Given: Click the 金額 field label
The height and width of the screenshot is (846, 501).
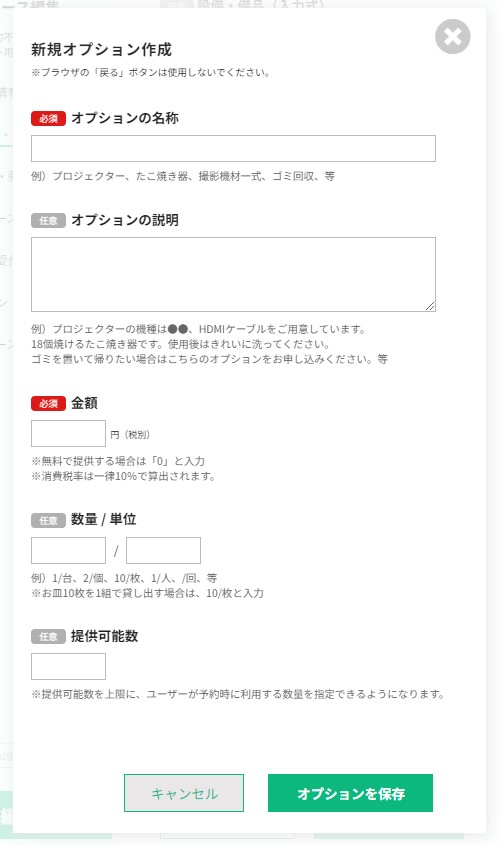Looking at the screenshot, I should [x=84, y=403].
